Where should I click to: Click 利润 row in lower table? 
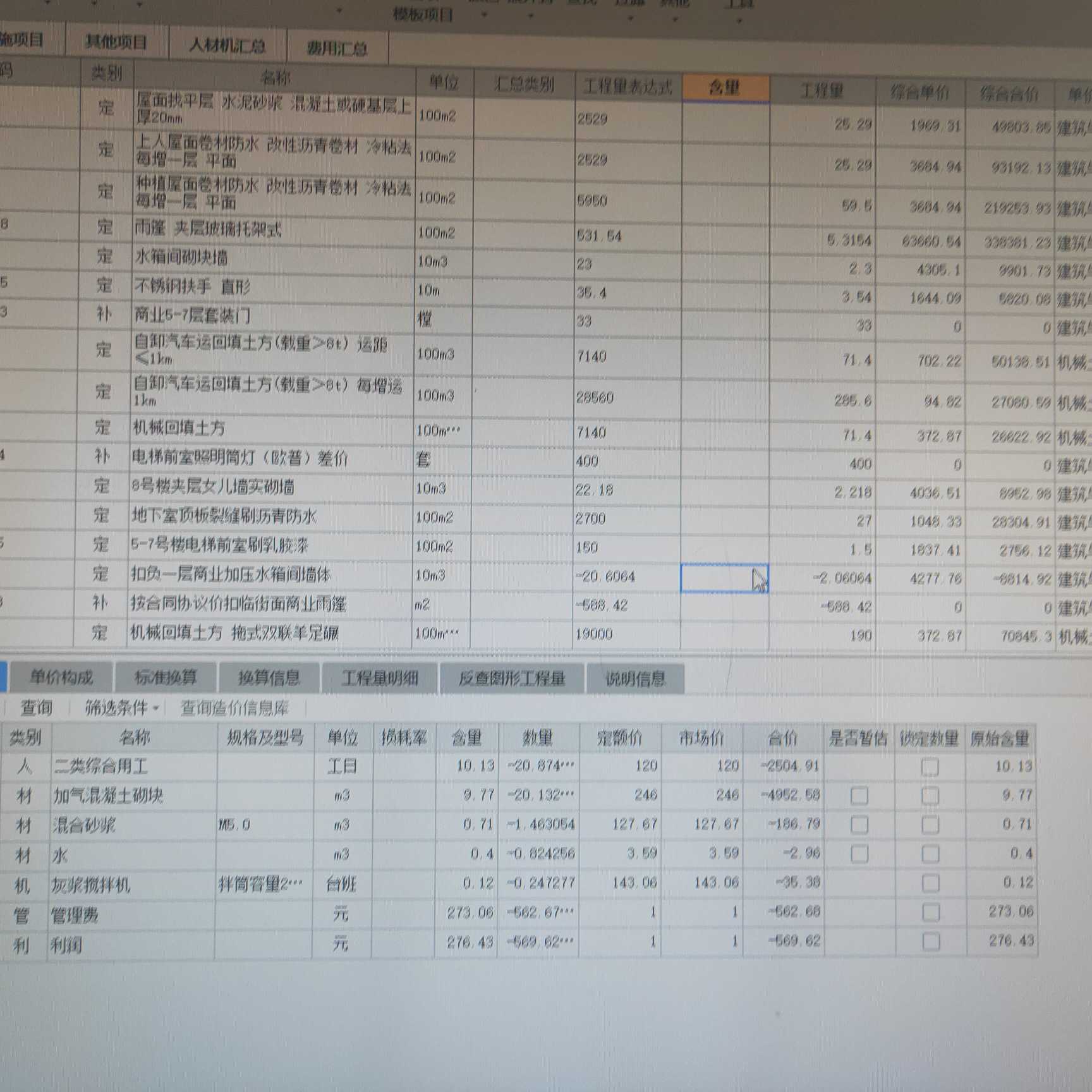[x=518, y=944]
